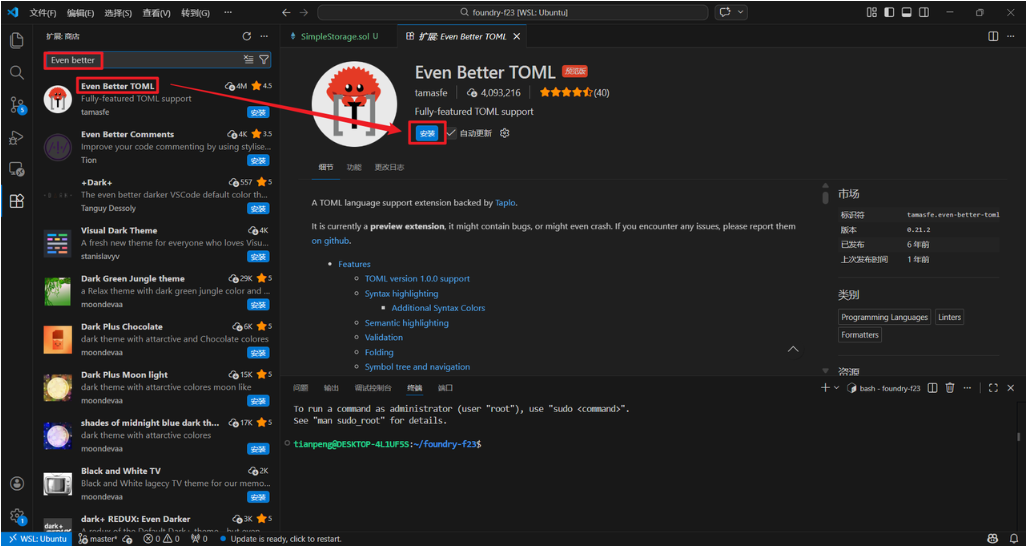
Task: Open the Explorer view in activity bar
Action: pyautogui.click(x=16, y=40)
